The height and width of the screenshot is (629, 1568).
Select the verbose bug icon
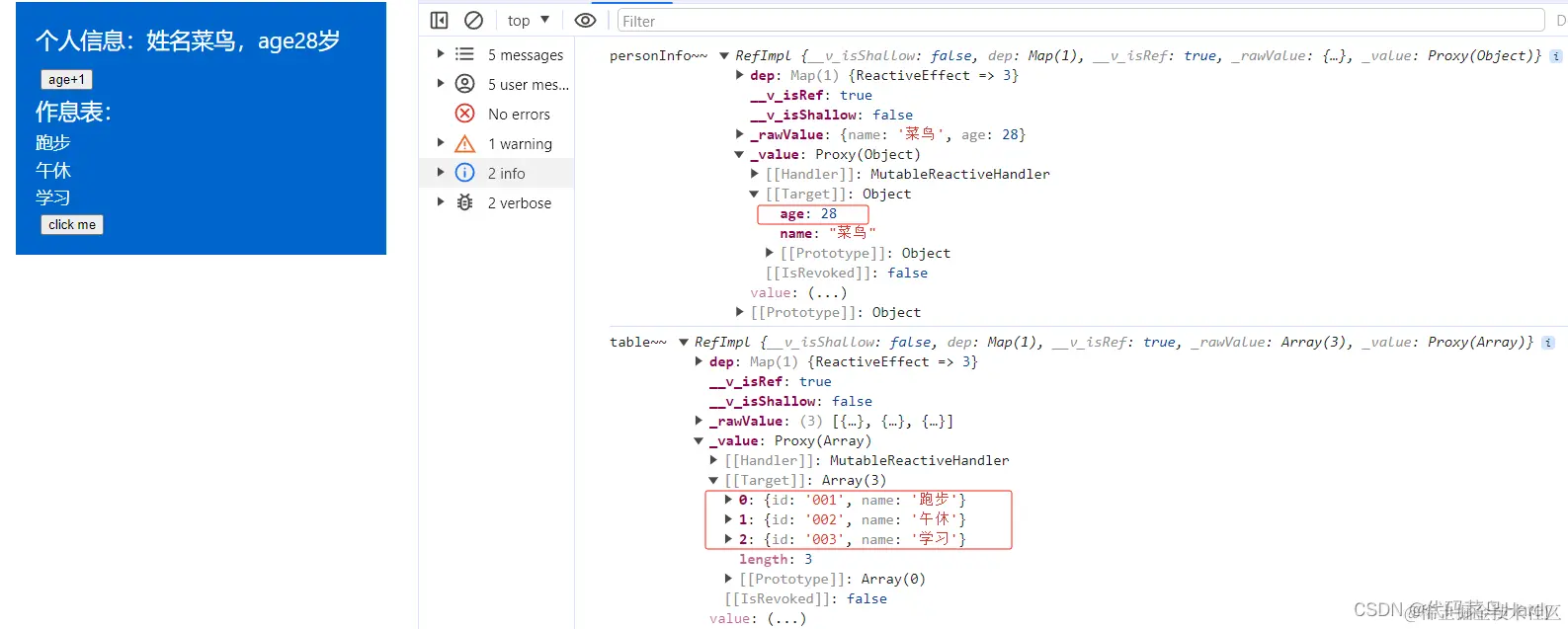point(464,202)
